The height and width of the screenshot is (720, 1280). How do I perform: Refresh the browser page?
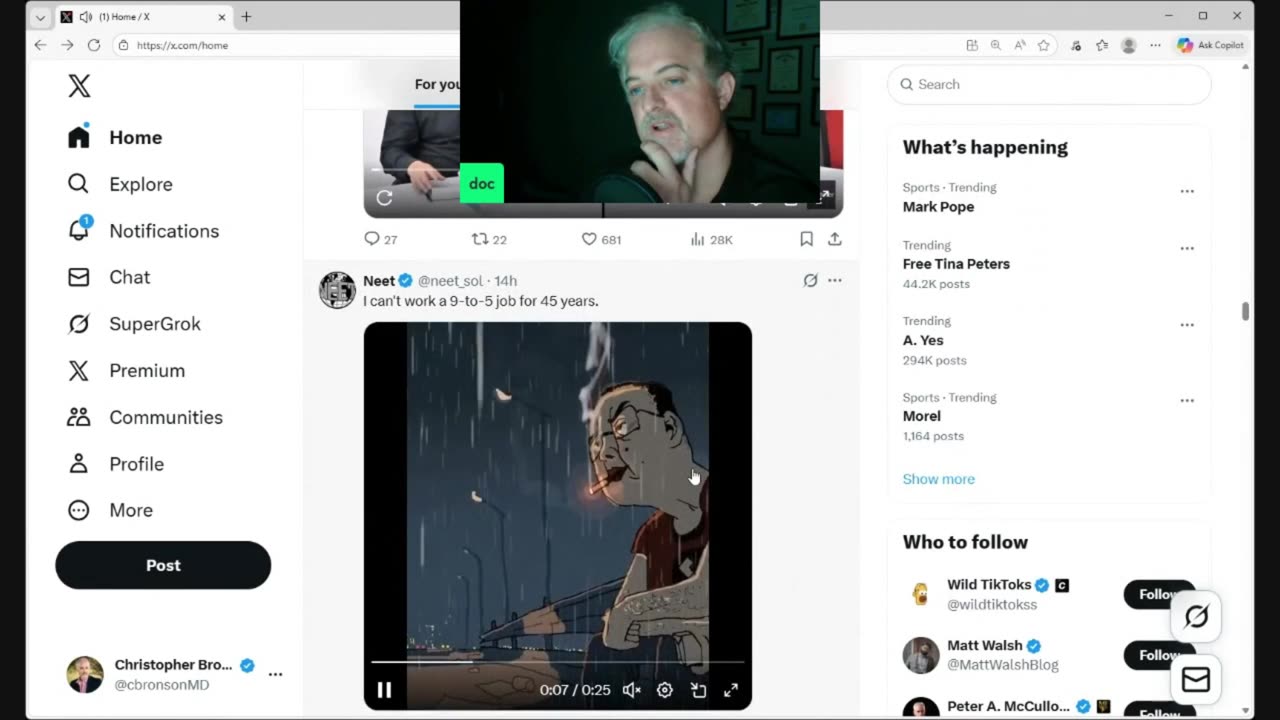click(x=94, y=45)
